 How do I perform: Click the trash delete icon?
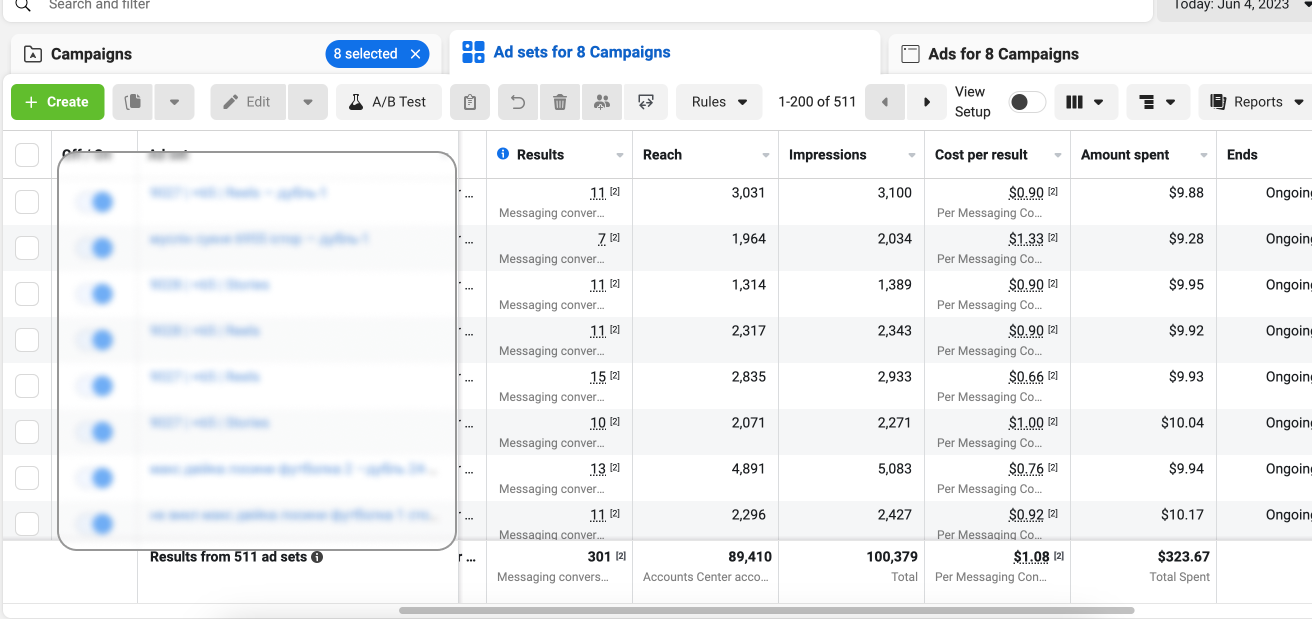tap(560, 102)
